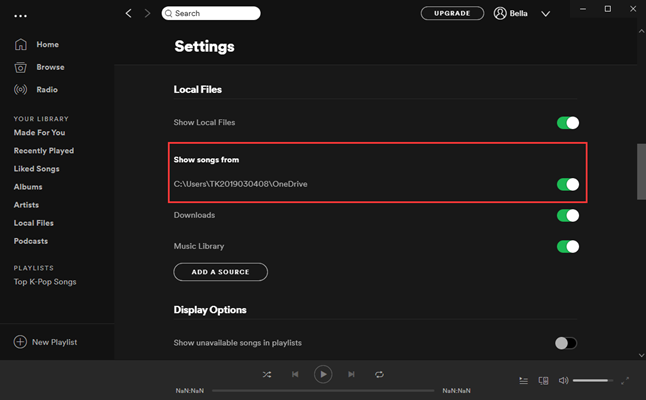Viewport: 646px width, 400px height.
Task: Open Home in the sidebar
Action: tap(47, 44)
